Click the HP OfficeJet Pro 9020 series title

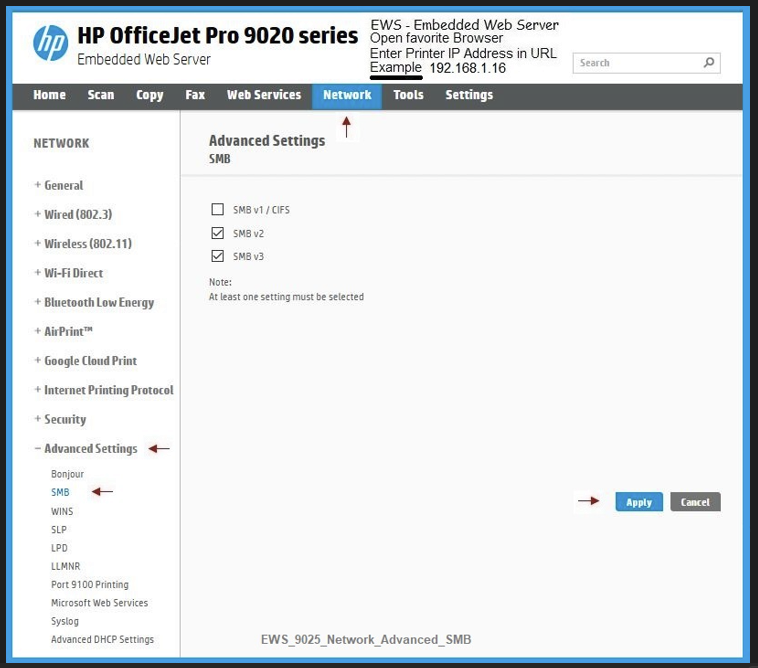point(218,36)
